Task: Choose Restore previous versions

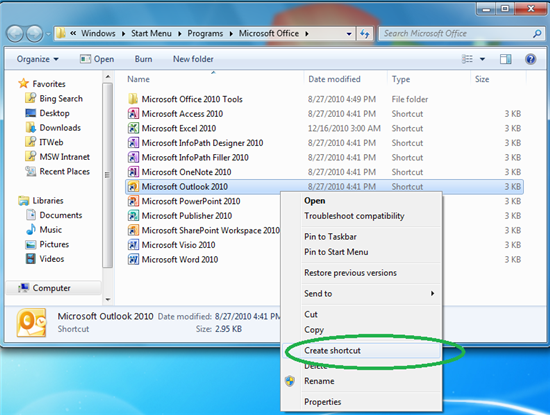Action: pos(361,273)
